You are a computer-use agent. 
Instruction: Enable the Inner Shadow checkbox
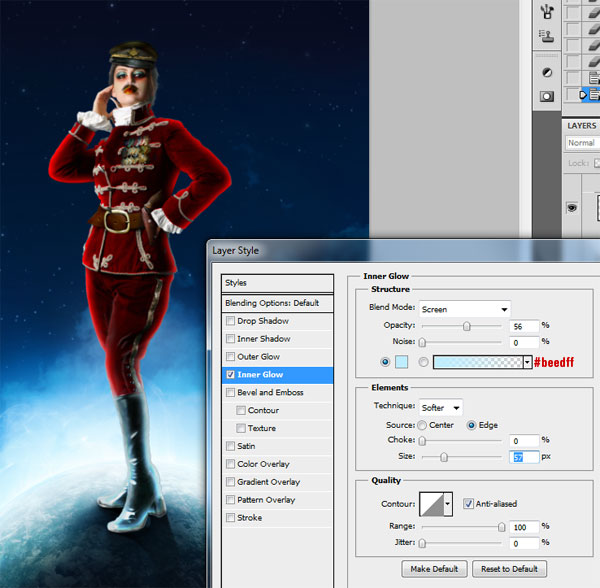[x=230, y=339]
